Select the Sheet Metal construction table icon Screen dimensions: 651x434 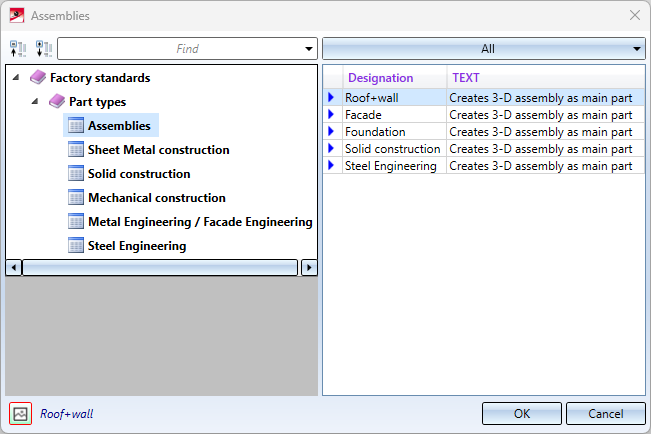pos(76,150)
